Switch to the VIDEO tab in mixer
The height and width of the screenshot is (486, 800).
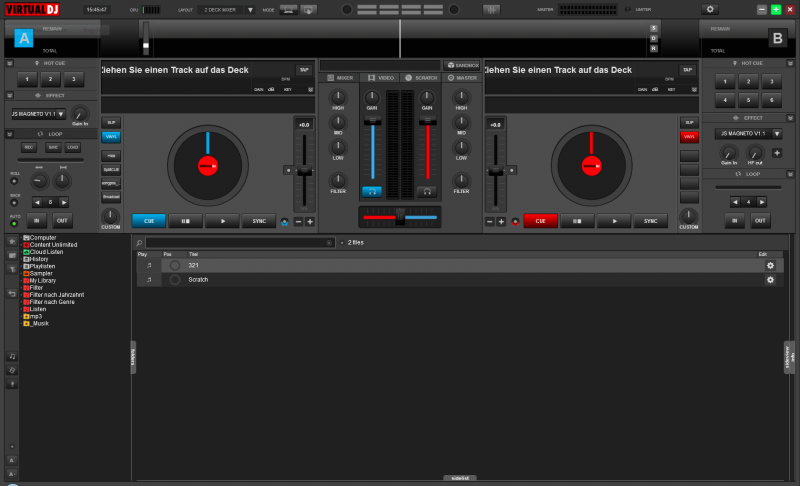click(x=383, y=77)
